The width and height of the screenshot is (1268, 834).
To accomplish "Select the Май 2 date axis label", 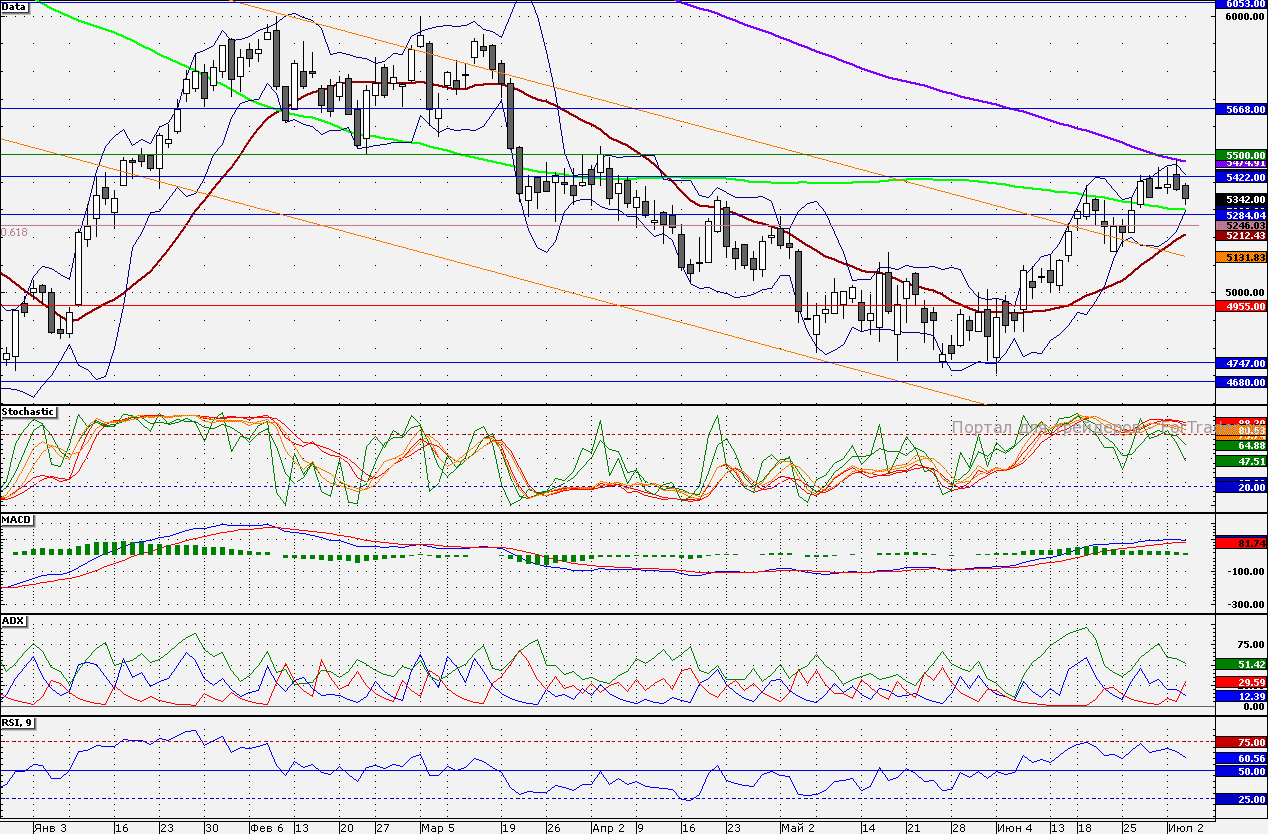I will point(797,828).
